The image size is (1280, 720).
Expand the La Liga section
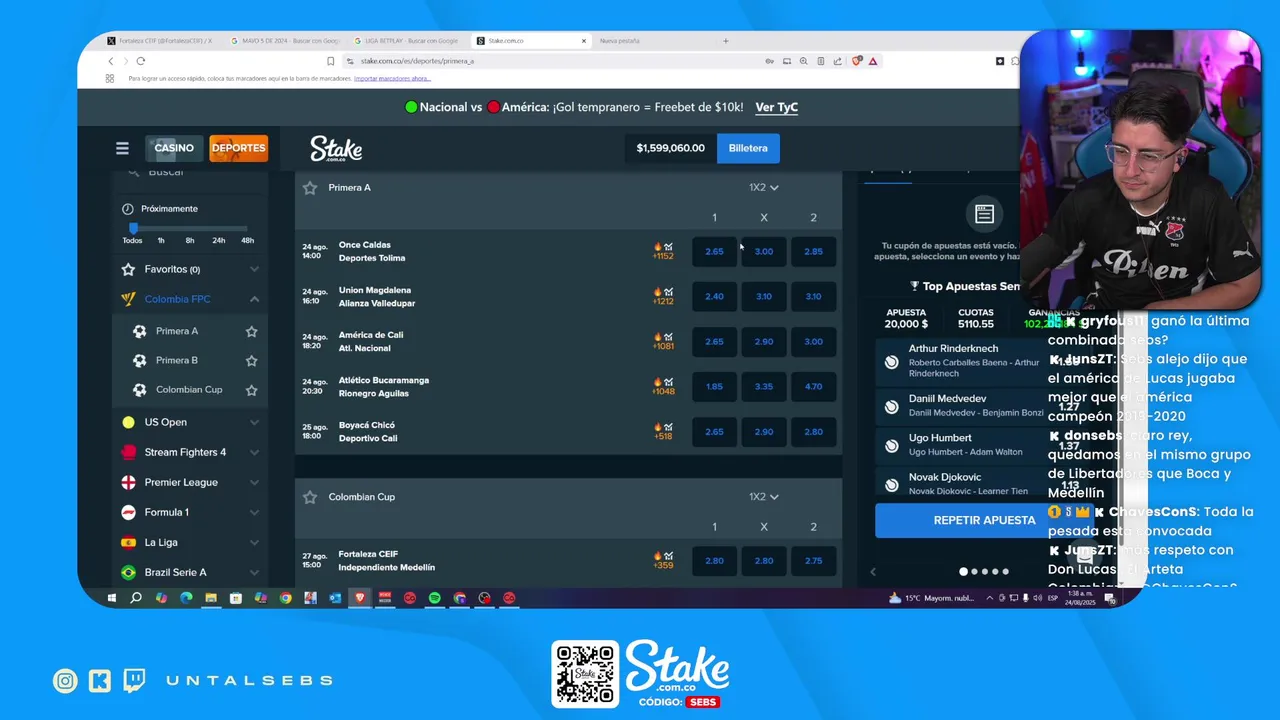click(x=254, y=542)
